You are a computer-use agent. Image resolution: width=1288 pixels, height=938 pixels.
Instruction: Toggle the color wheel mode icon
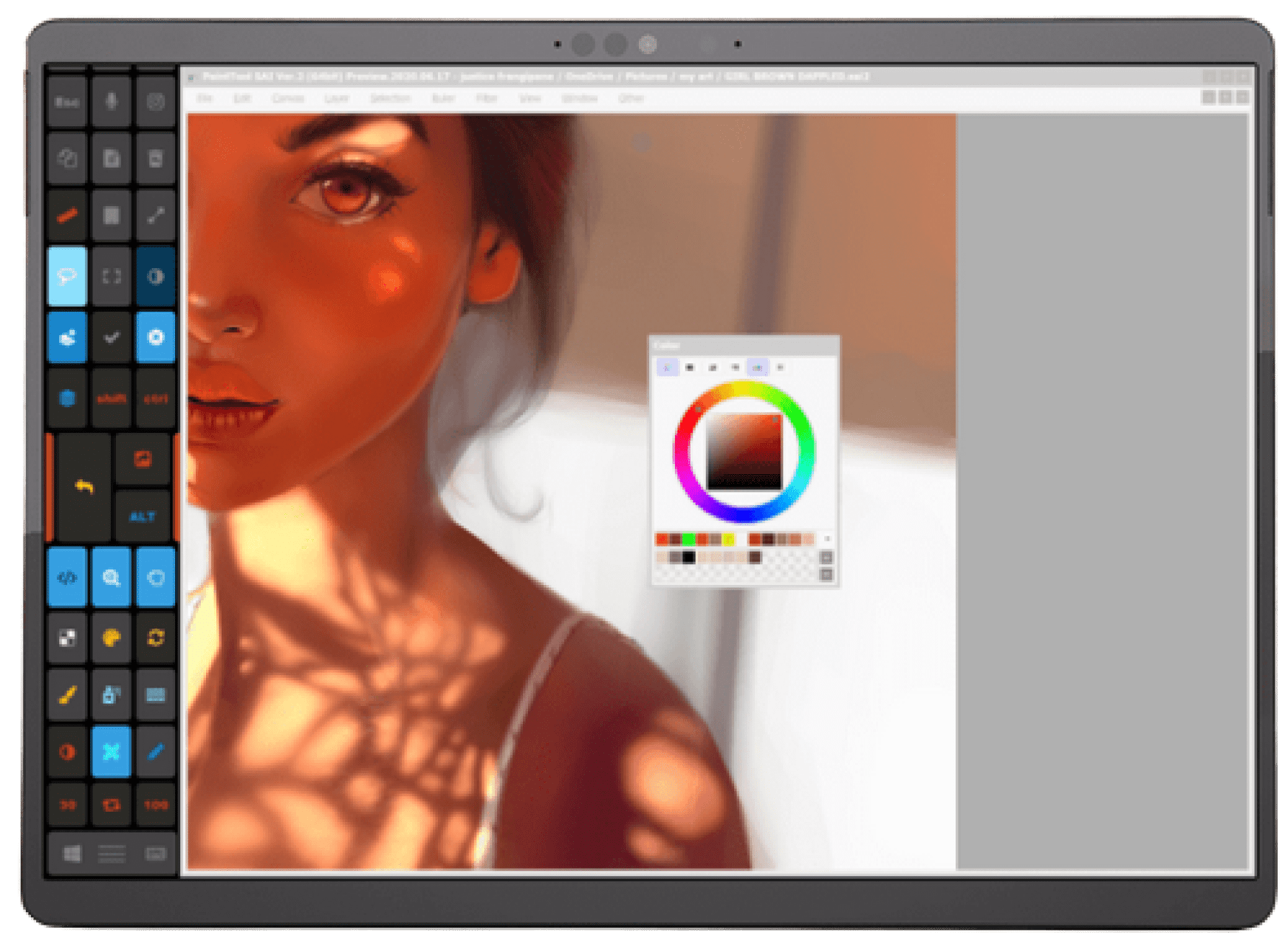[x=667, y=367]
